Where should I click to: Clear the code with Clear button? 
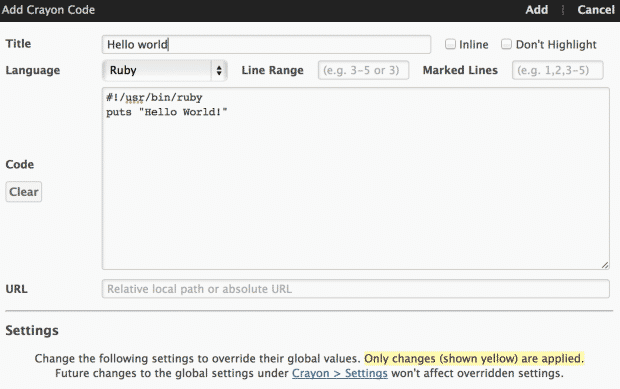pyautogui.click(x=24, y=192)
